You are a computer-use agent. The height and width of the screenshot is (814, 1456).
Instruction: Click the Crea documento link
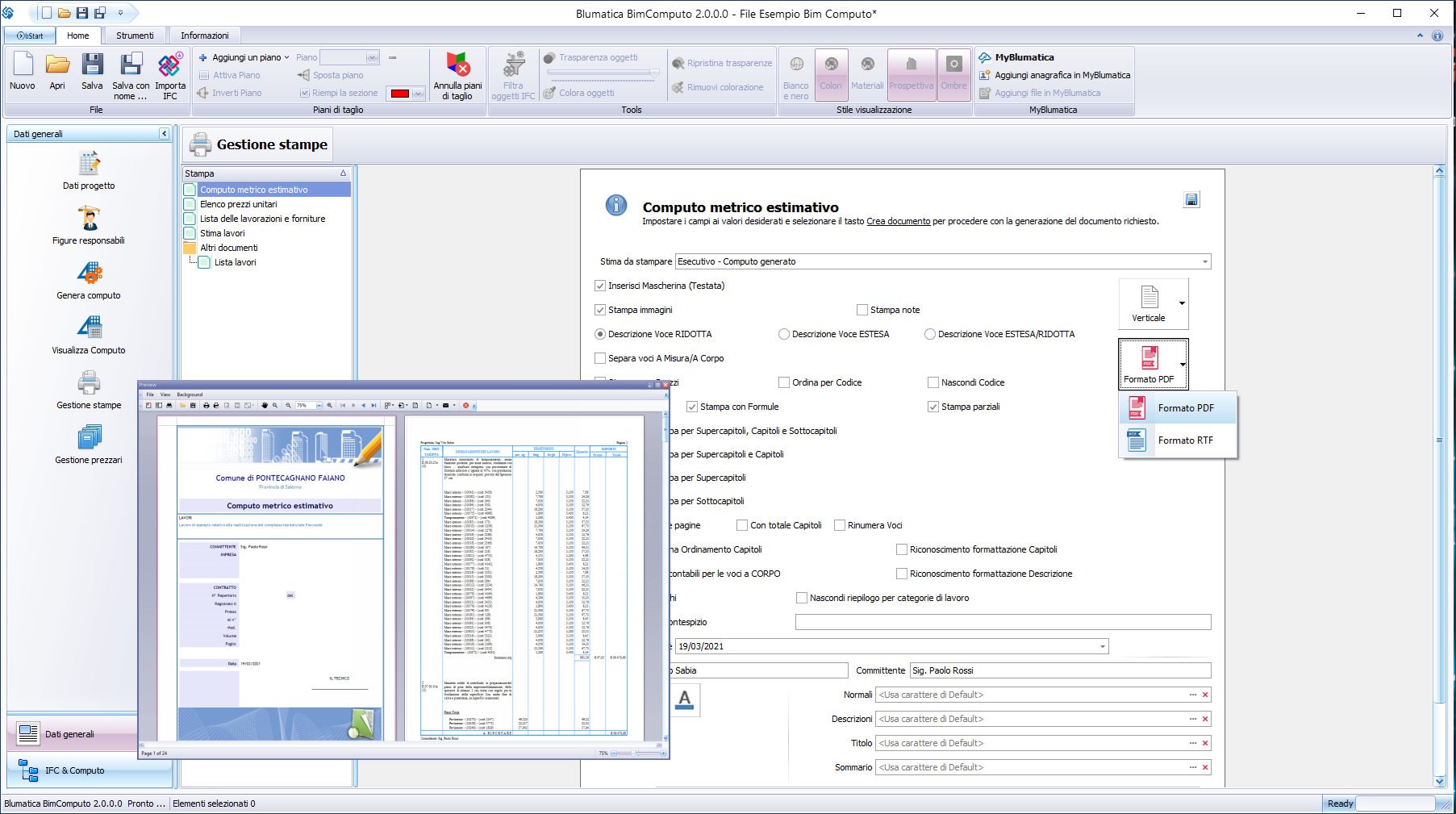coord(898,221)
